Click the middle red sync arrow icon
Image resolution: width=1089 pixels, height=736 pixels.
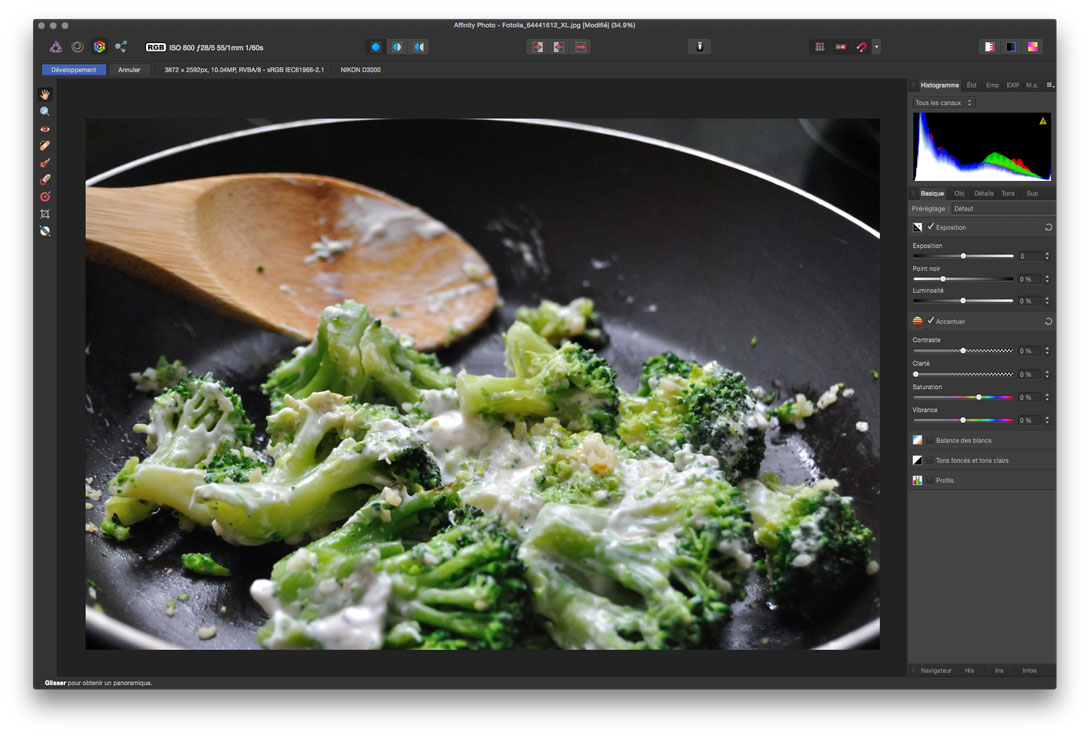coord(559,47)
